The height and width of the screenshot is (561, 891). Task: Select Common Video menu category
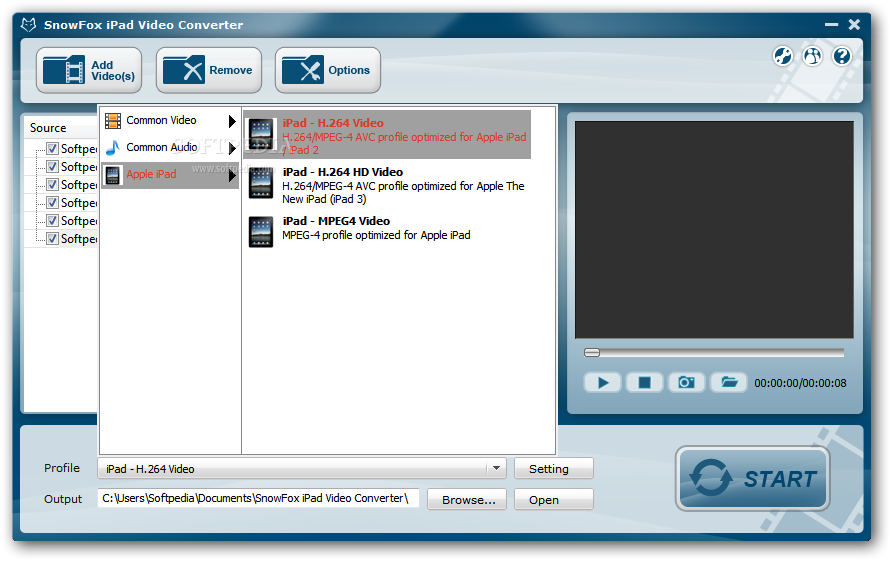[x=170, y=120]
